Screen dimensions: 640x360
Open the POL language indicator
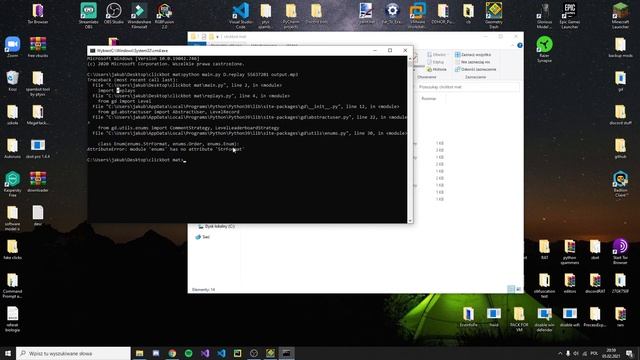click(x=594, y=353)
